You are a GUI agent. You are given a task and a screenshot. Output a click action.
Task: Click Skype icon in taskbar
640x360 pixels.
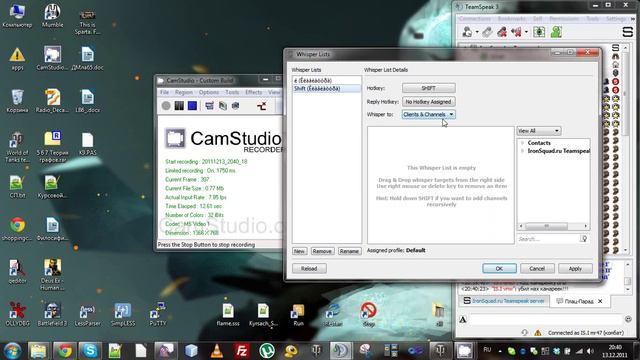[89, 351]
